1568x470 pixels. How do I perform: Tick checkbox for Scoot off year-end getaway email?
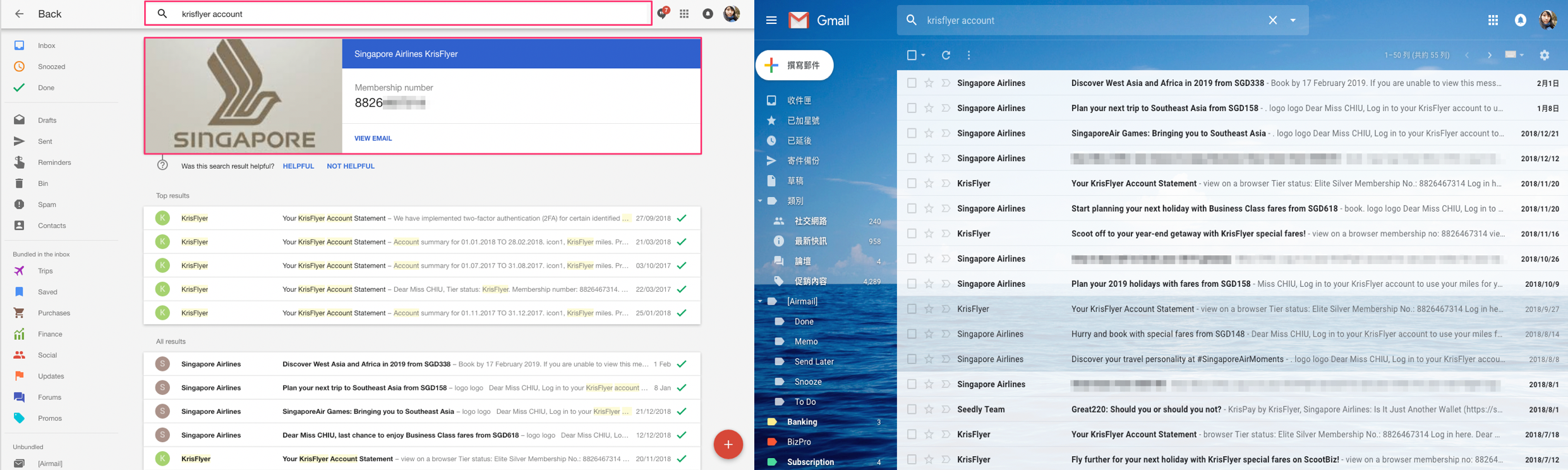click(x=912, y=234)
